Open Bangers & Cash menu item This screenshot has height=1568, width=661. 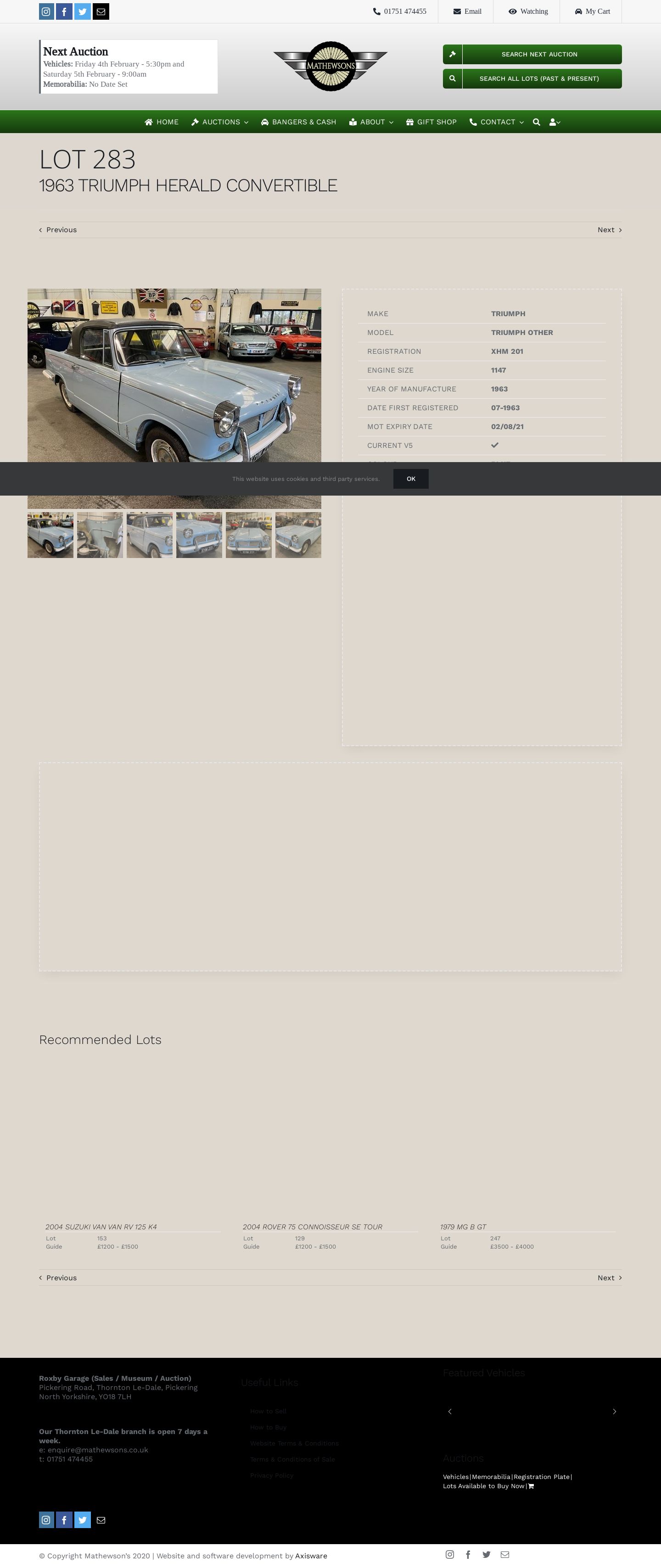[x=298, y=122]
